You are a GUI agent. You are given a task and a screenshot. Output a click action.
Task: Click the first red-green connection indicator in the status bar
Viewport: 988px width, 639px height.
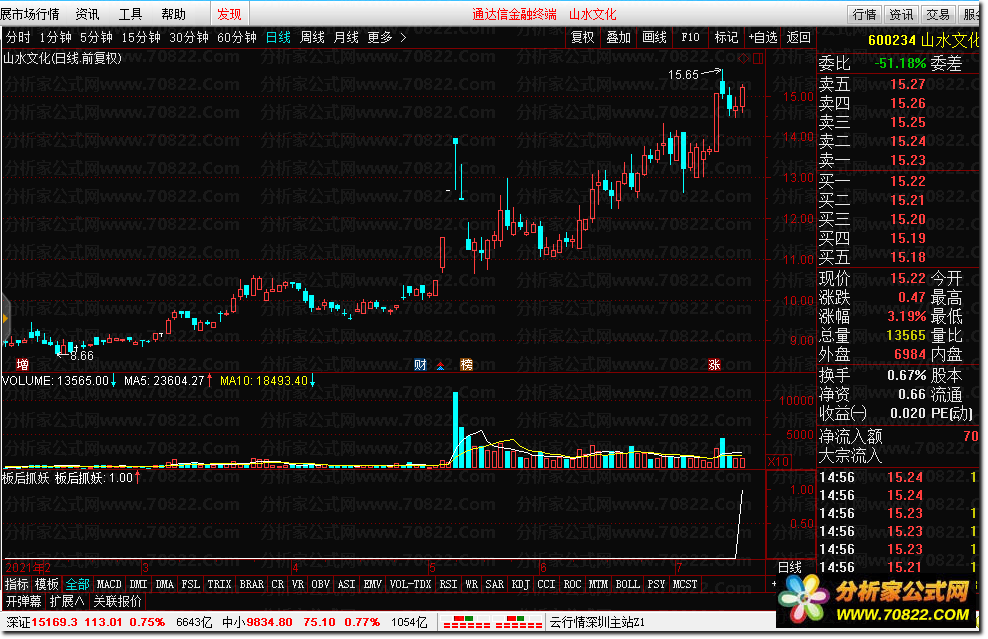click(x=467, y=622)
